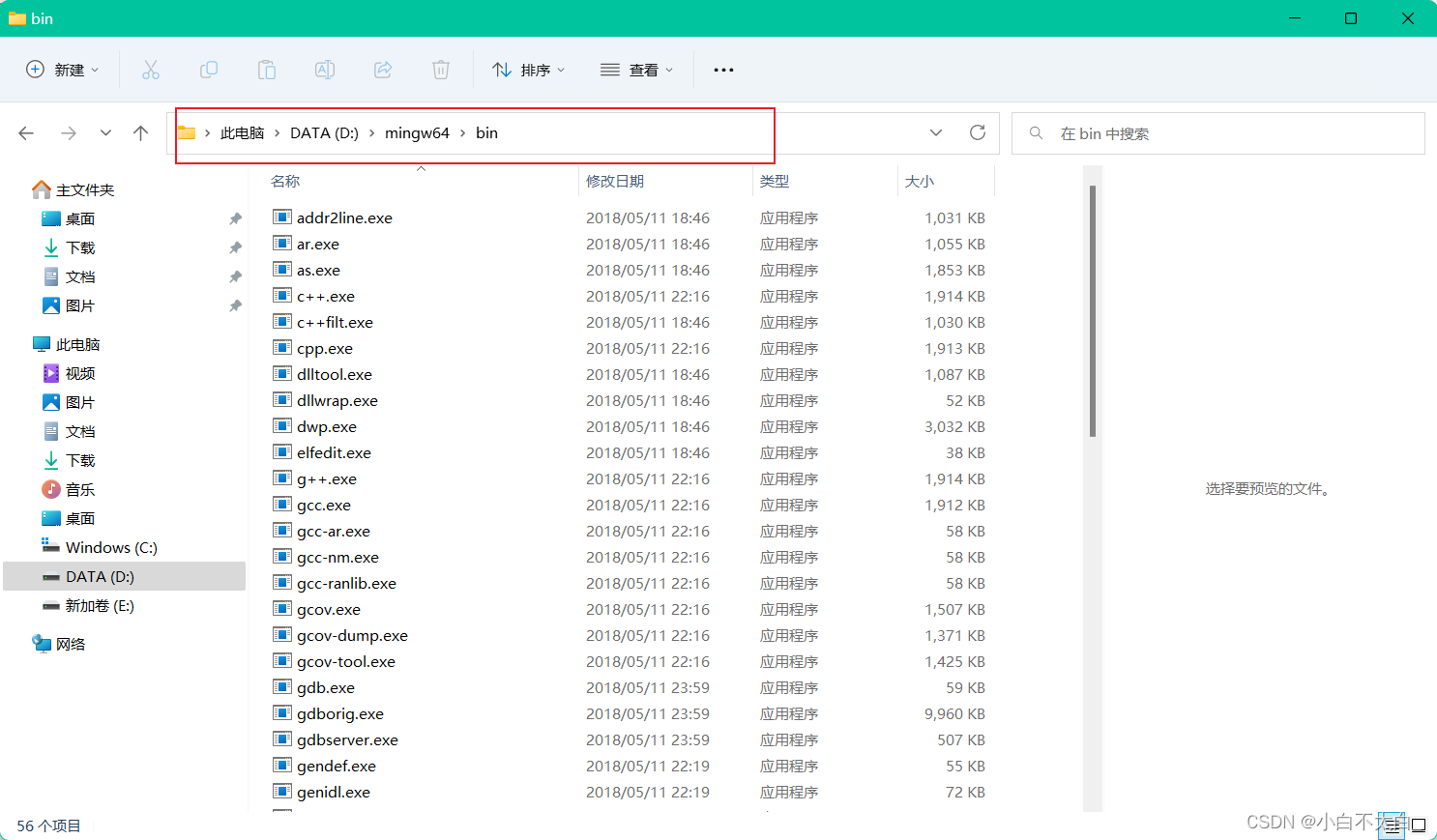Click the Cut scissors icon
1437x840 pixels.
(x=151, y=70)
